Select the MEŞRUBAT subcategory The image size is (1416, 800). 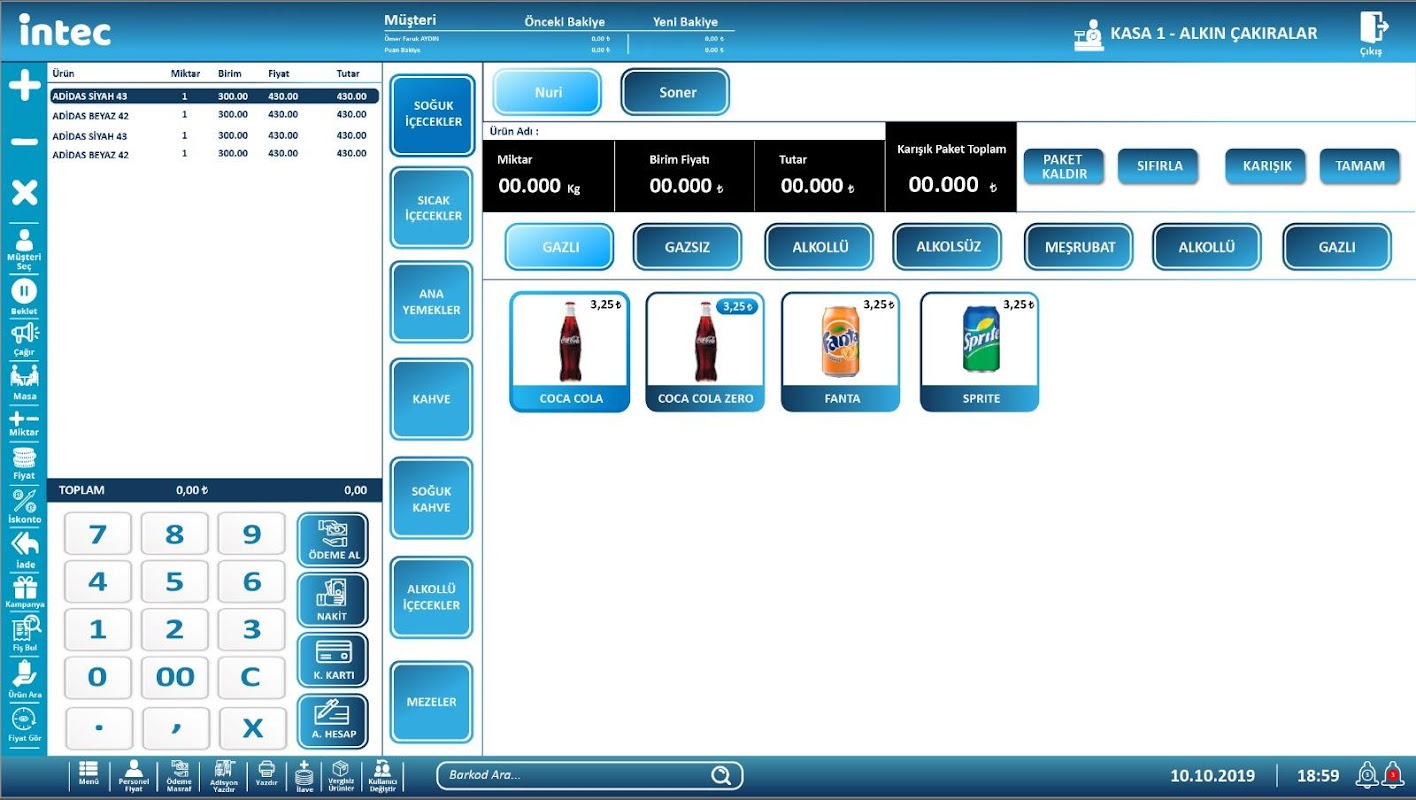pyautogui.click(x=1079, y=247)
